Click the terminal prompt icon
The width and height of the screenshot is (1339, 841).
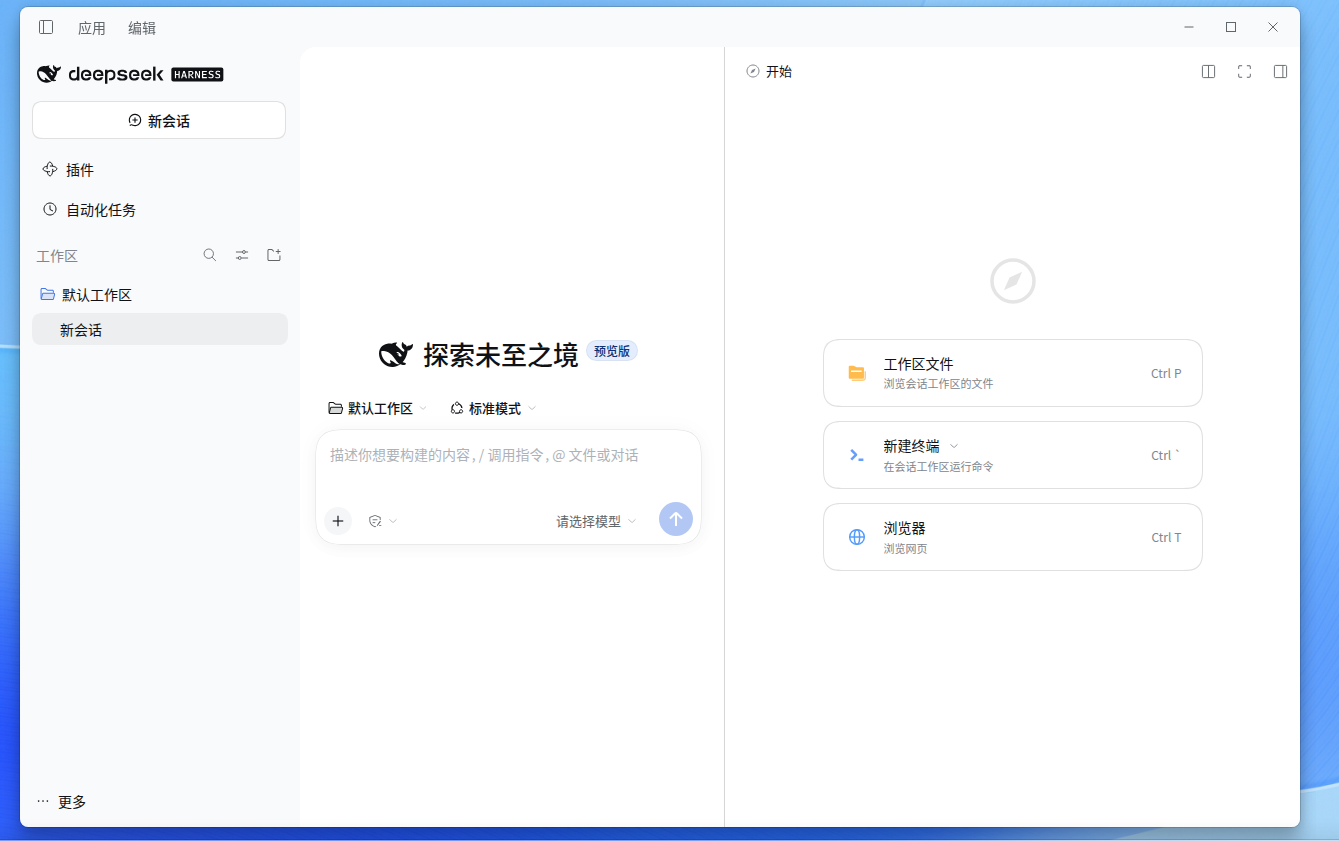click(857, 455)
